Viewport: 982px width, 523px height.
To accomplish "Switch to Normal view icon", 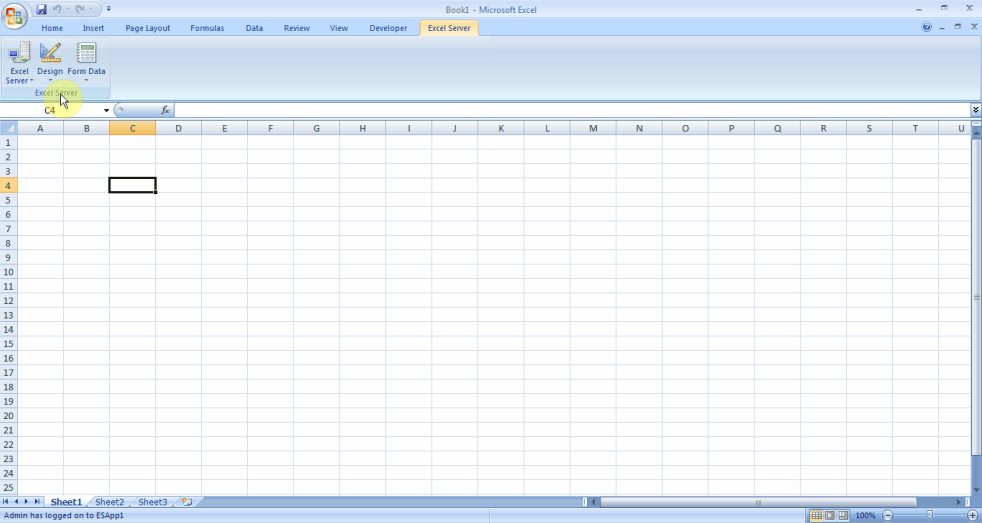I will (x=816, y=515).
